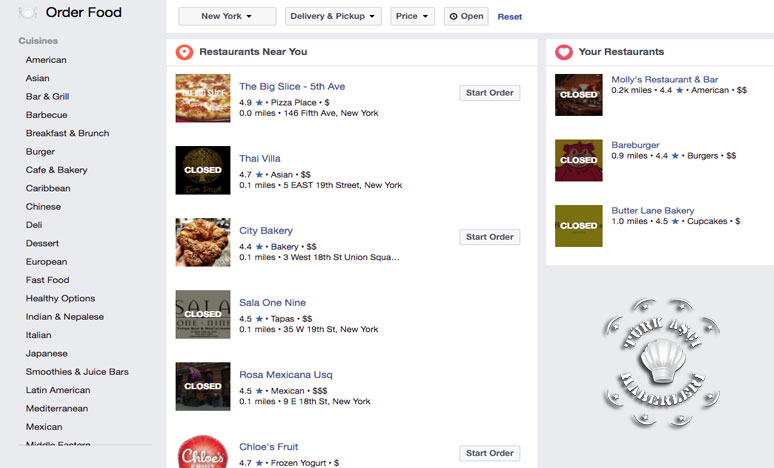
Task: Click the Thai Villa 4.7 star rating
Action: coord(259,175)
